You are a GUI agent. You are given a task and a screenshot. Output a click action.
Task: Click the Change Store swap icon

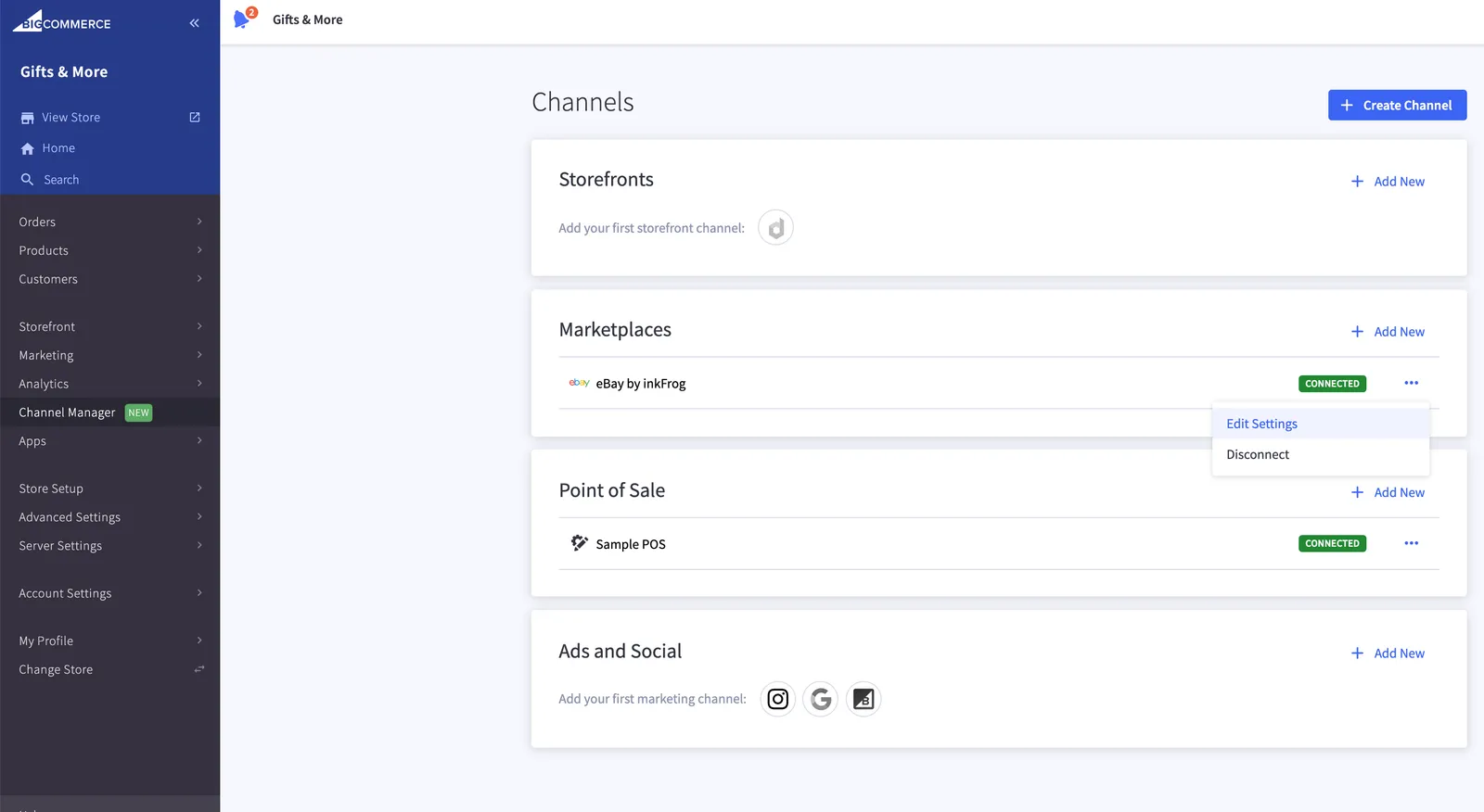[198, 669]
